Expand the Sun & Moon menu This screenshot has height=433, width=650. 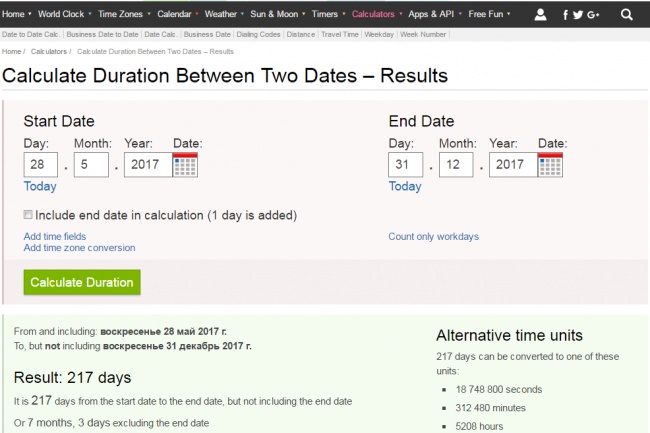point(273,15)
